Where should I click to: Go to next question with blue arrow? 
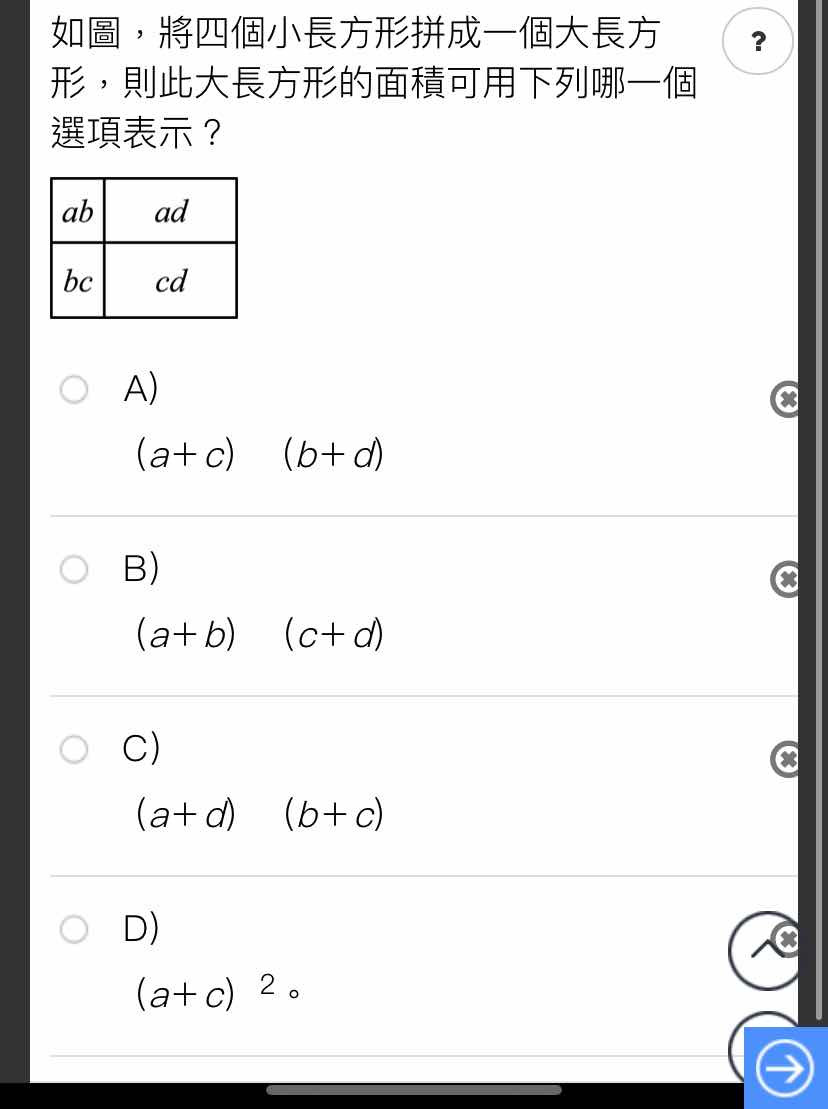coord(786,1068)
